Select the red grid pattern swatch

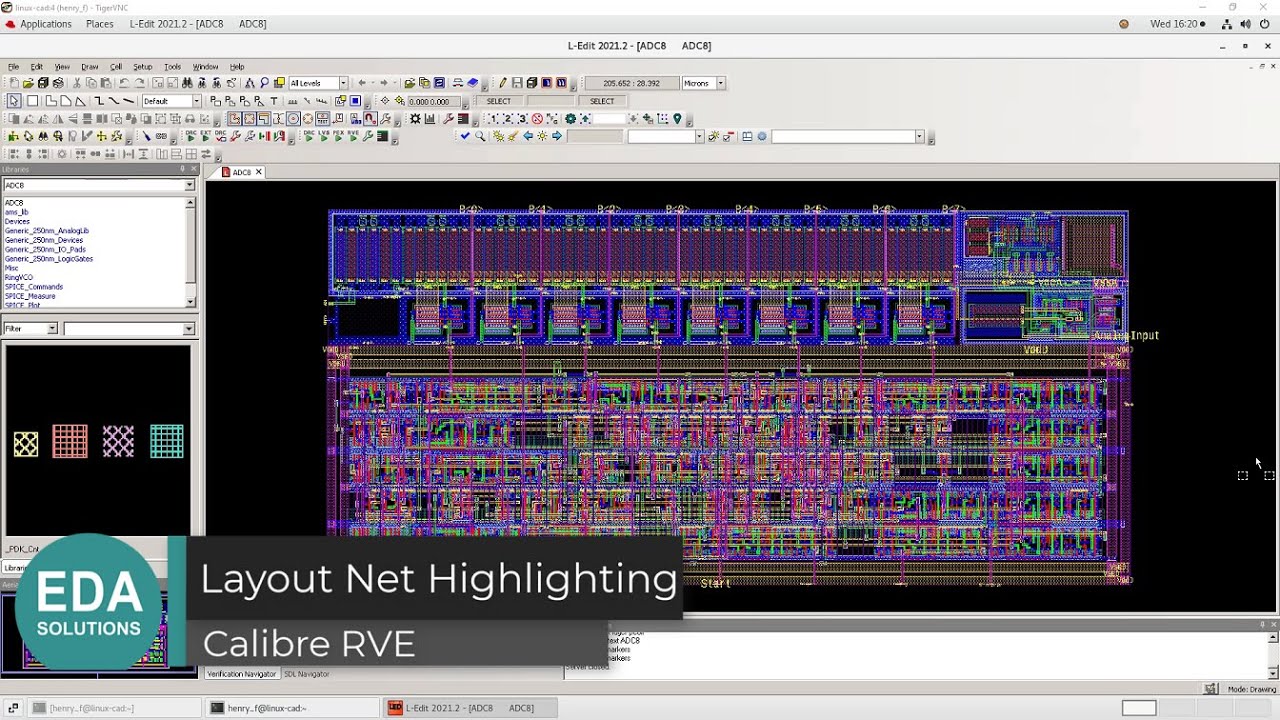pos(70,441)
